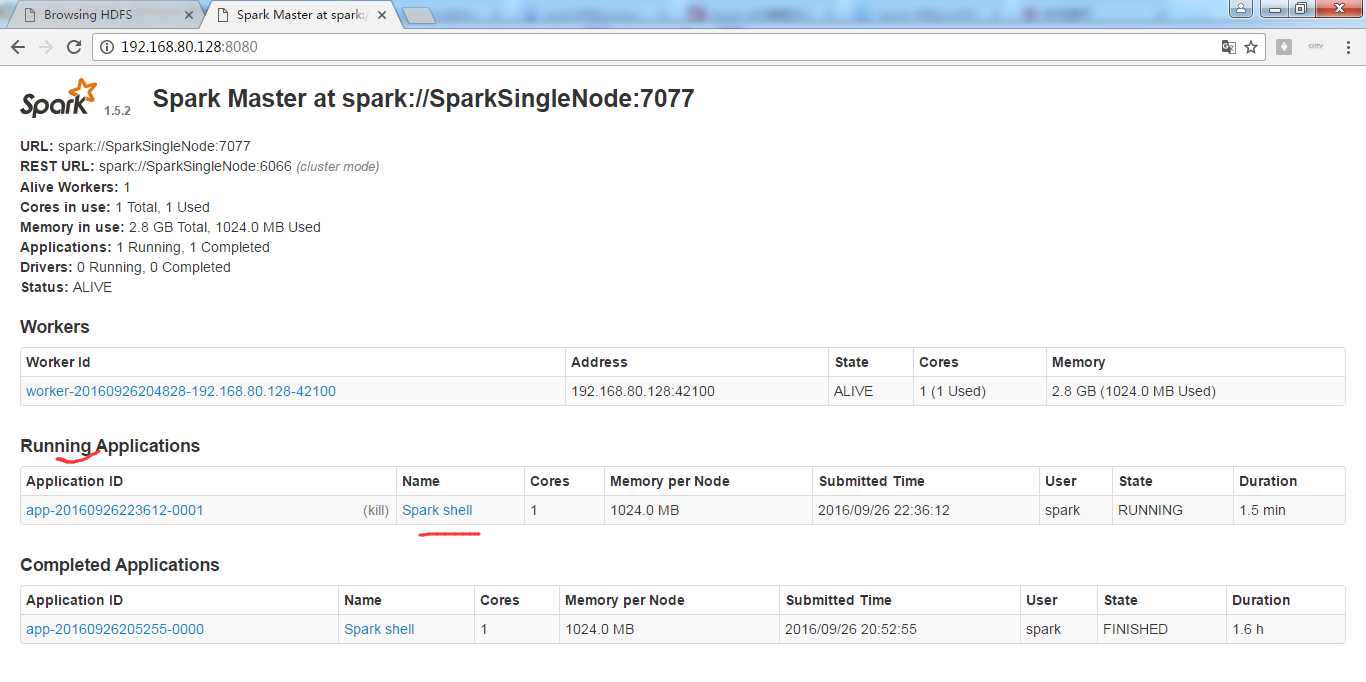The width and height of the screenshot is (1366, 682).
Task: Kill the running application
Action: click(x=376, y=510)
